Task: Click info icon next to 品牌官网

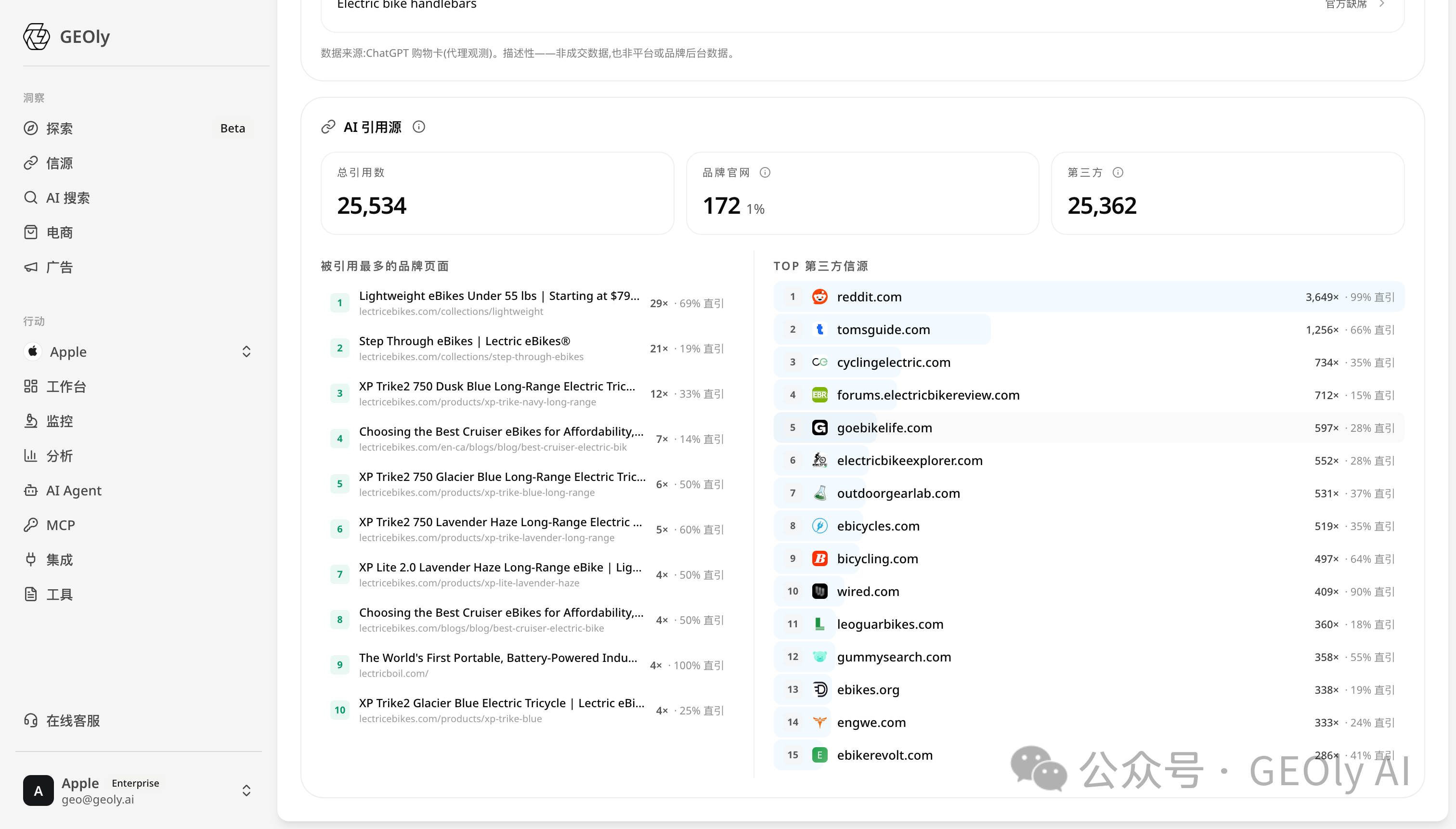Action: click(x=765, y=172)
